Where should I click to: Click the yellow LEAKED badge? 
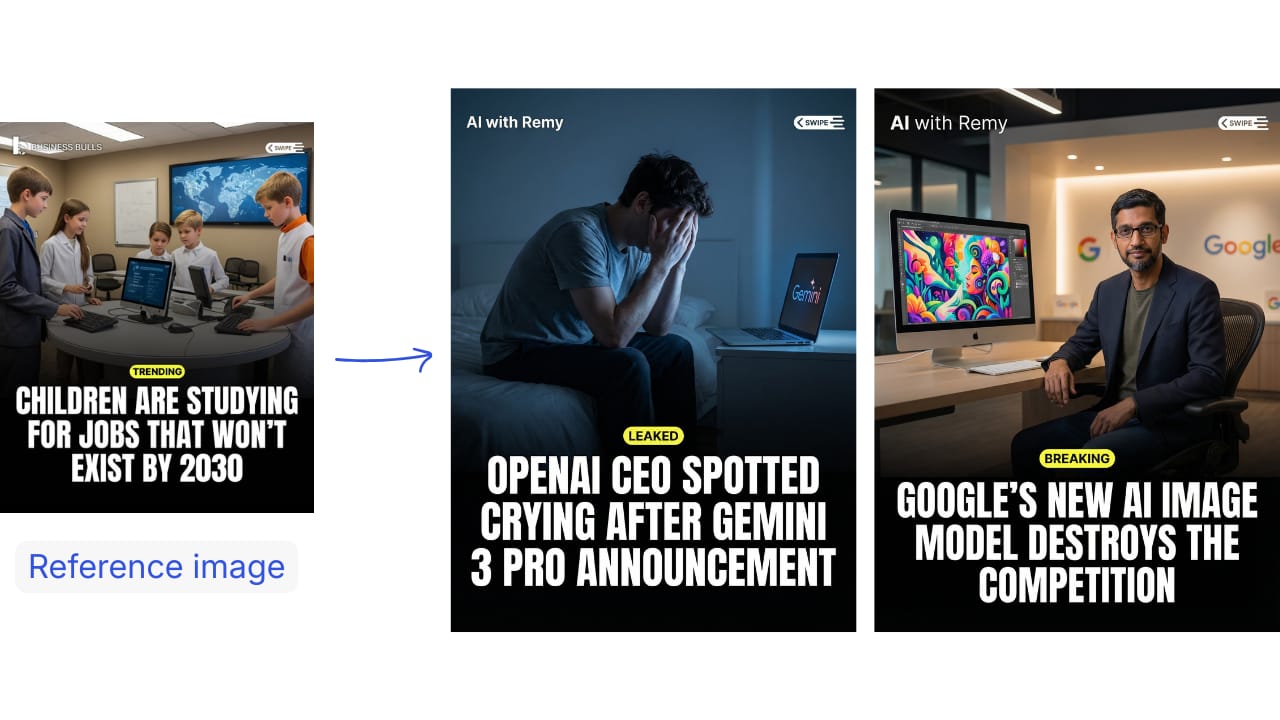(653, 436)
